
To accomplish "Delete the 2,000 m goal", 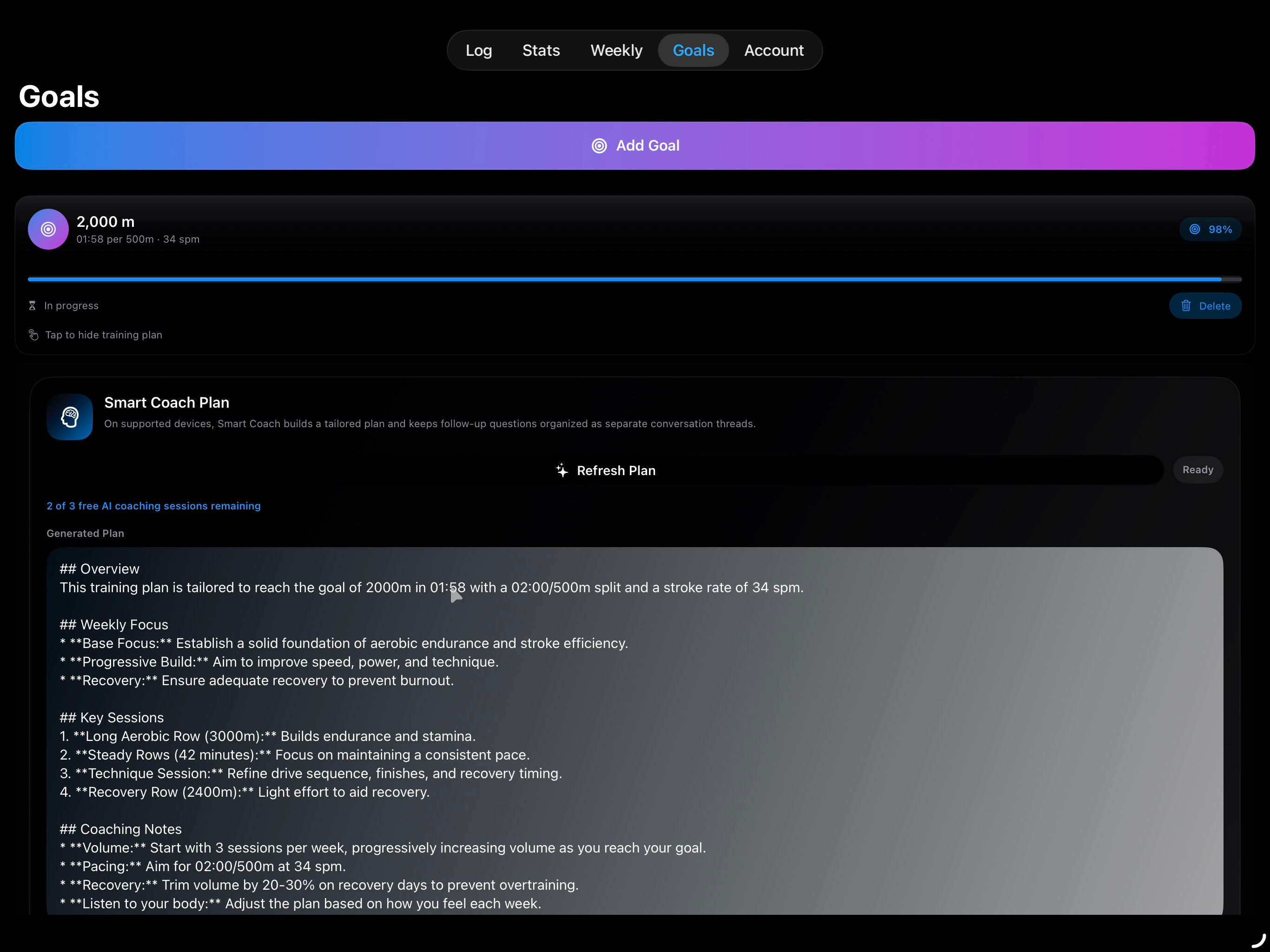I will coord(1205,306).
